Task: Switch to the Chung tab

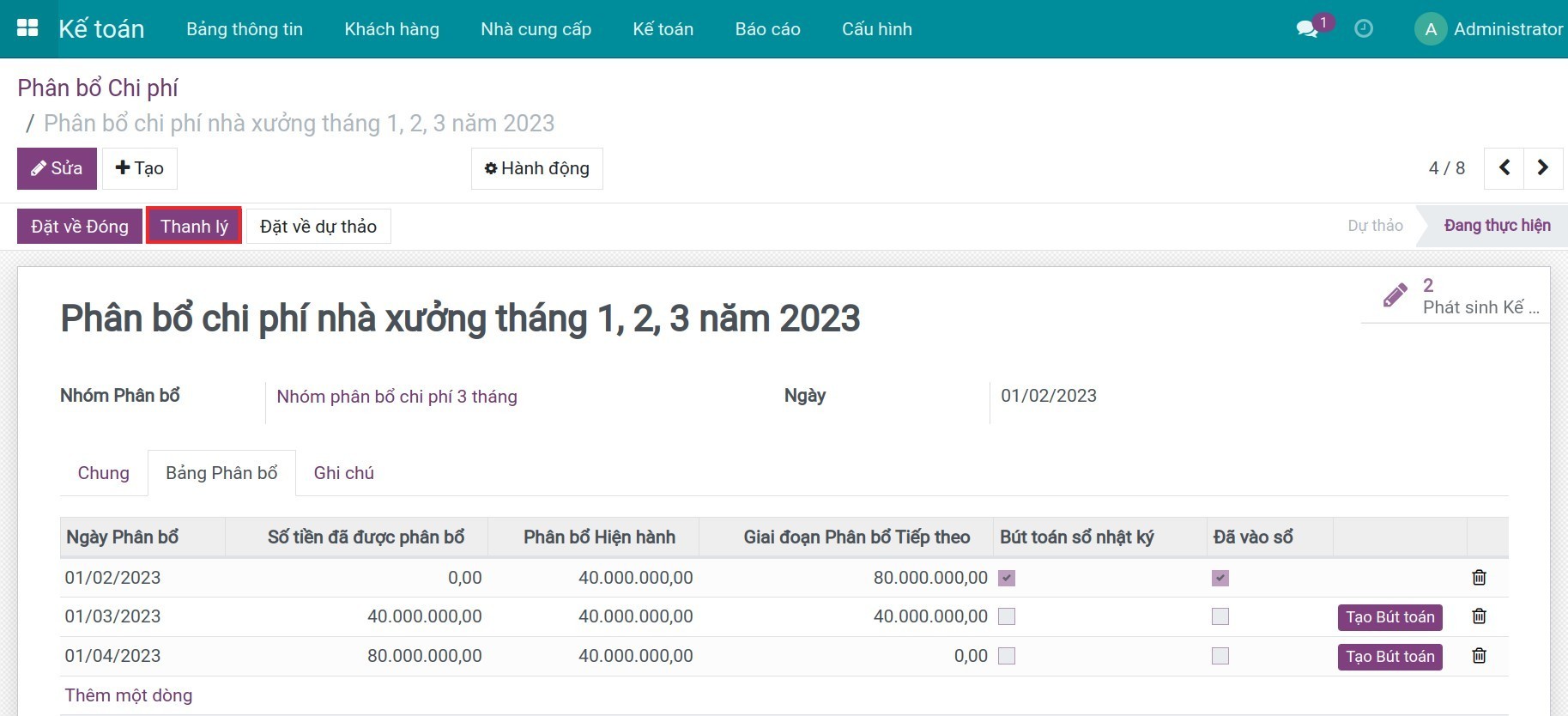Action: click(103, 473)
